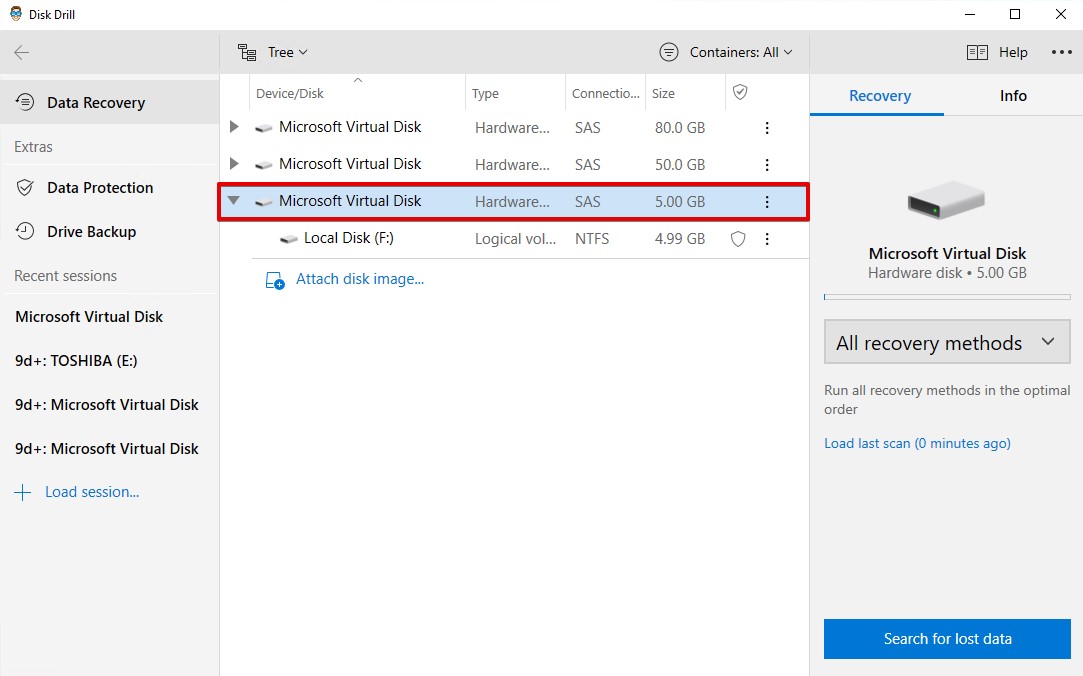Open kebab menu for the 5.00 GB disk
1083x676 pixels.
(x=767, y=202)
